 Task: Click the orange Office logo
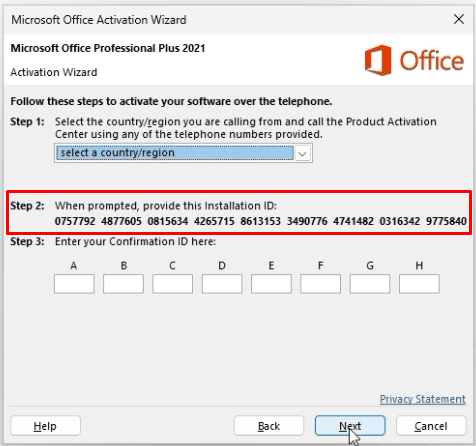(x=414, y=60)
